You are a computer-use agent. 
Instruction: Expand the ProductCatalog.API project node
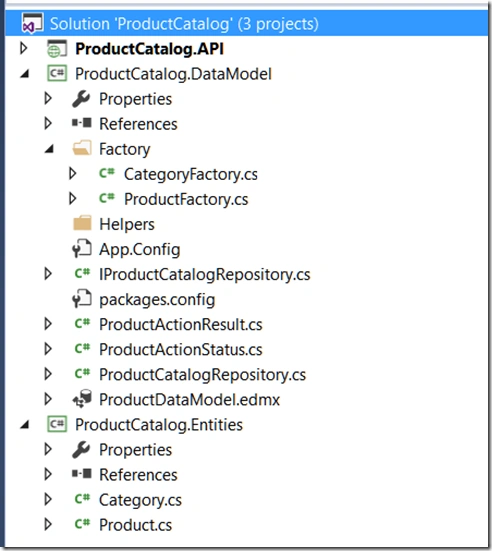coord(24,48)
